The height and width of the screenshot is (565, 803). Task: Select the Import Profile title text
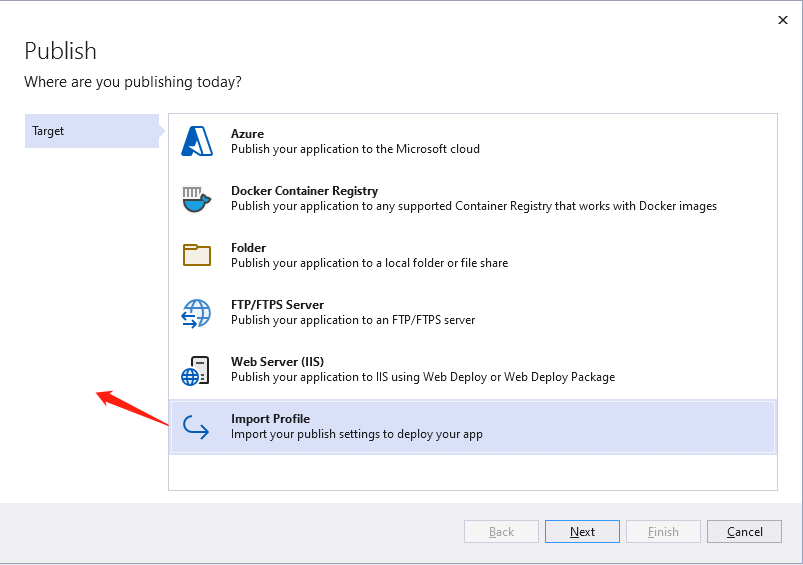pos(270,418)
